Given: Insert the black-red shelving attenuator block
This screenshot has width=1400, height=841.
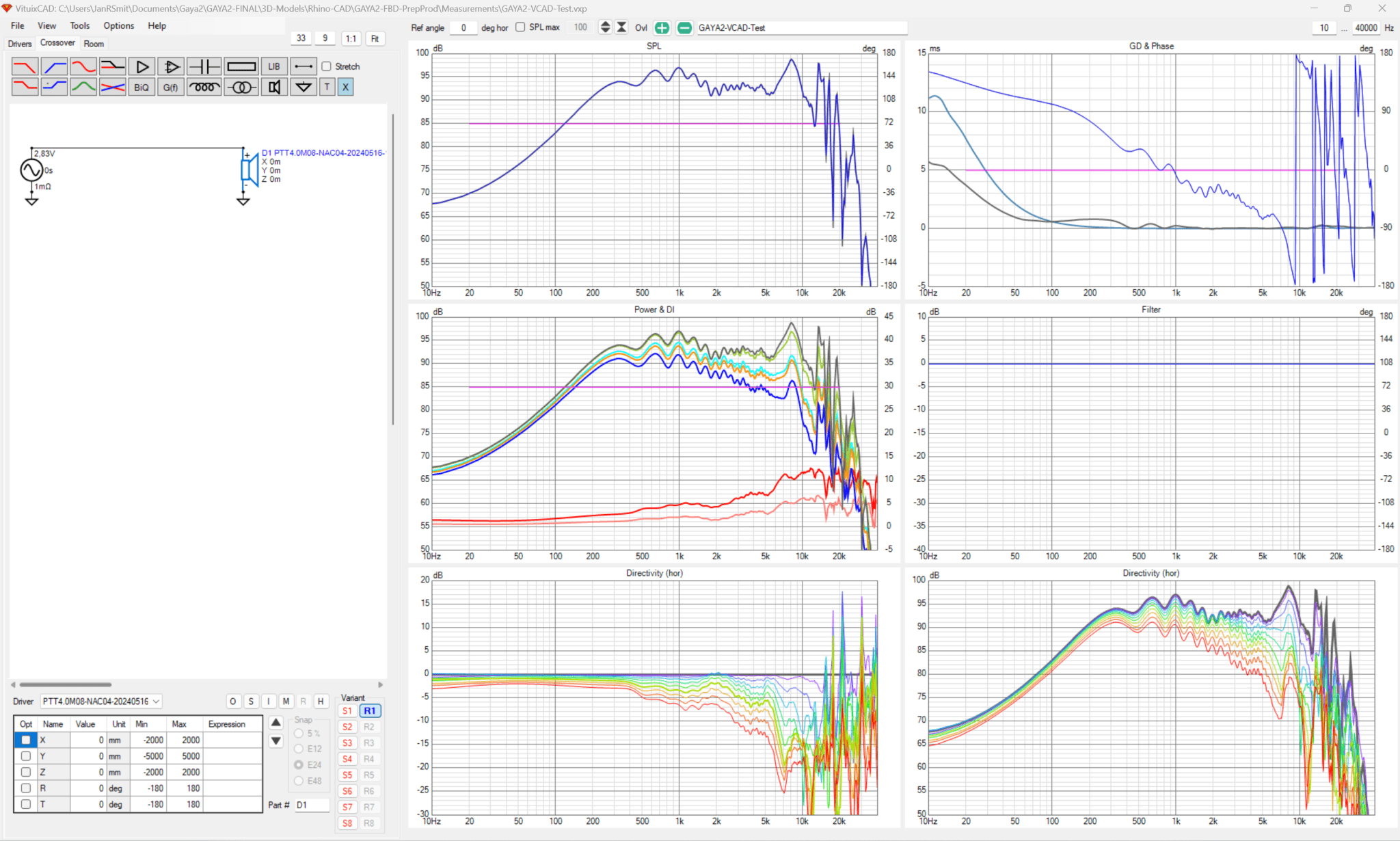Looking at the screenshot, I should (x=113, y=66).
